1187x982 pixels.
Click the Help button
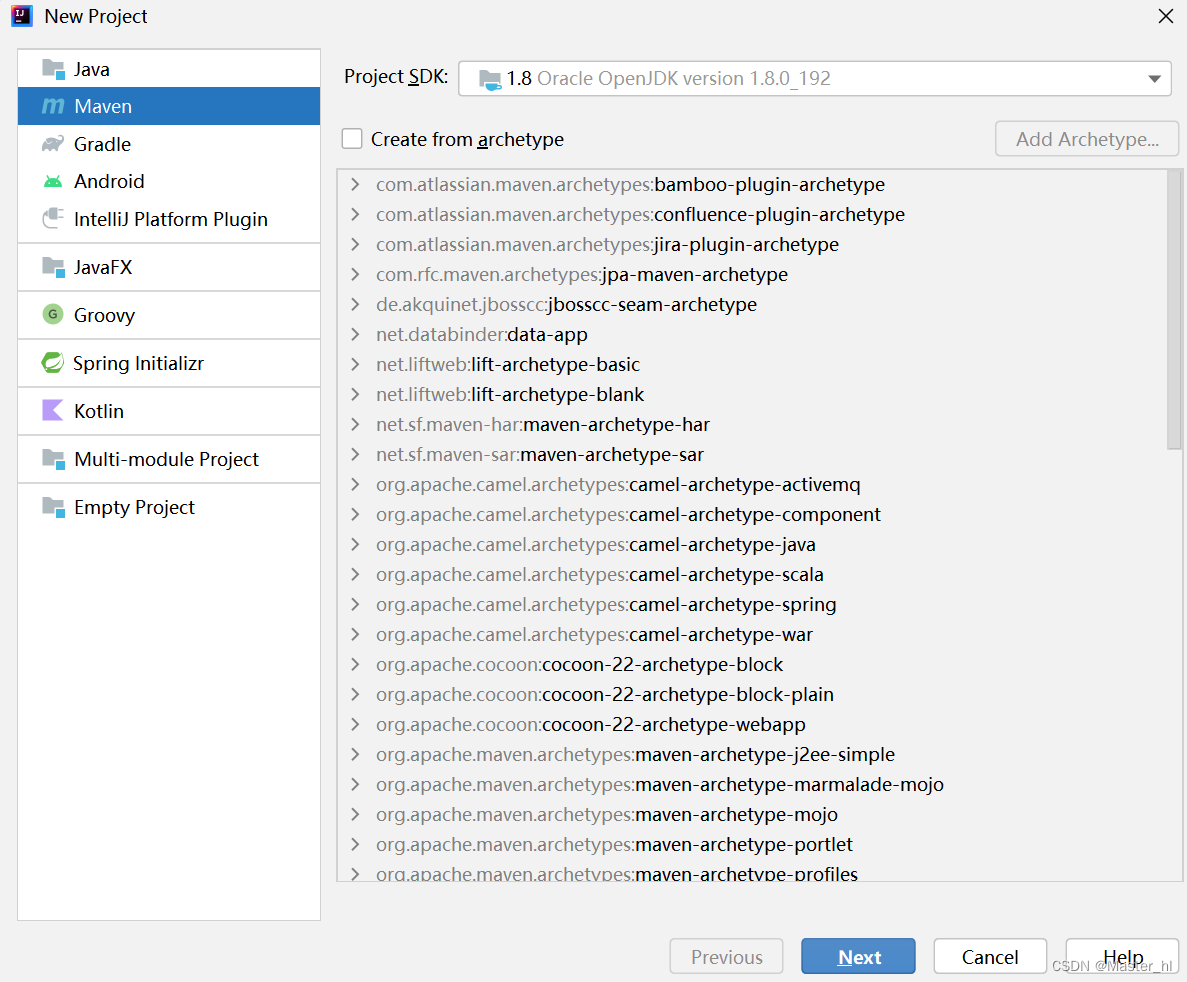point(1123,956)
